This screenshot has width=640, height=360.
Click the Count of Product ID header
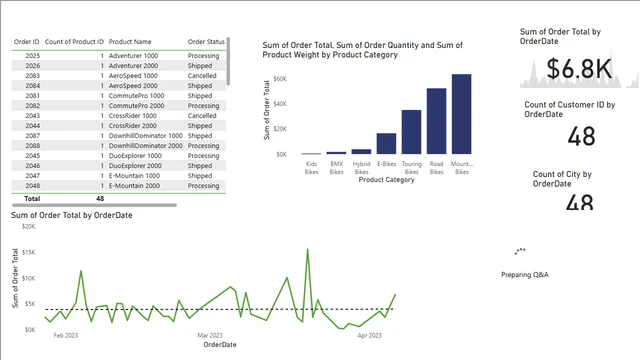[74, 42]
